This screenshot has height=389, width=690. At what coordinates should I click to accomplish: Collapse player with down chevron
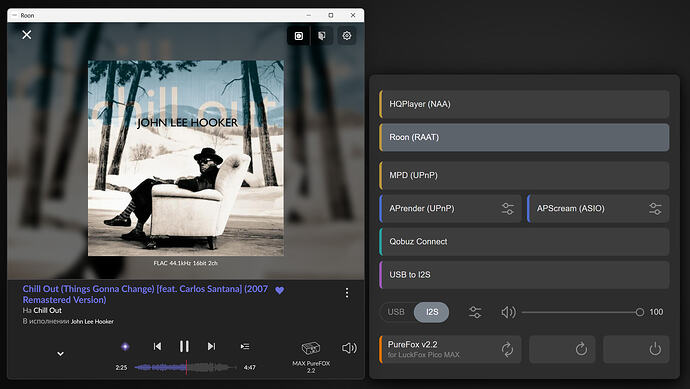pos(60,354)
